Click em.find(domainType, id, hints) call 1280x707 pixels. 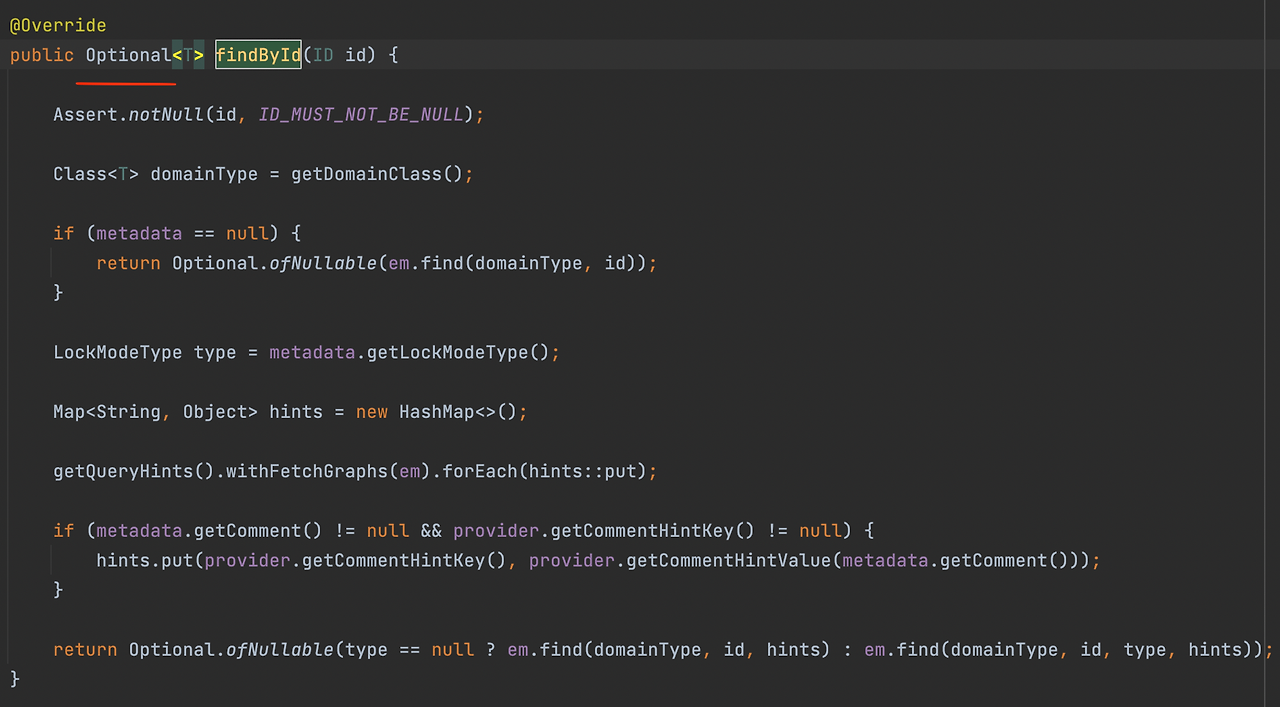668,650
